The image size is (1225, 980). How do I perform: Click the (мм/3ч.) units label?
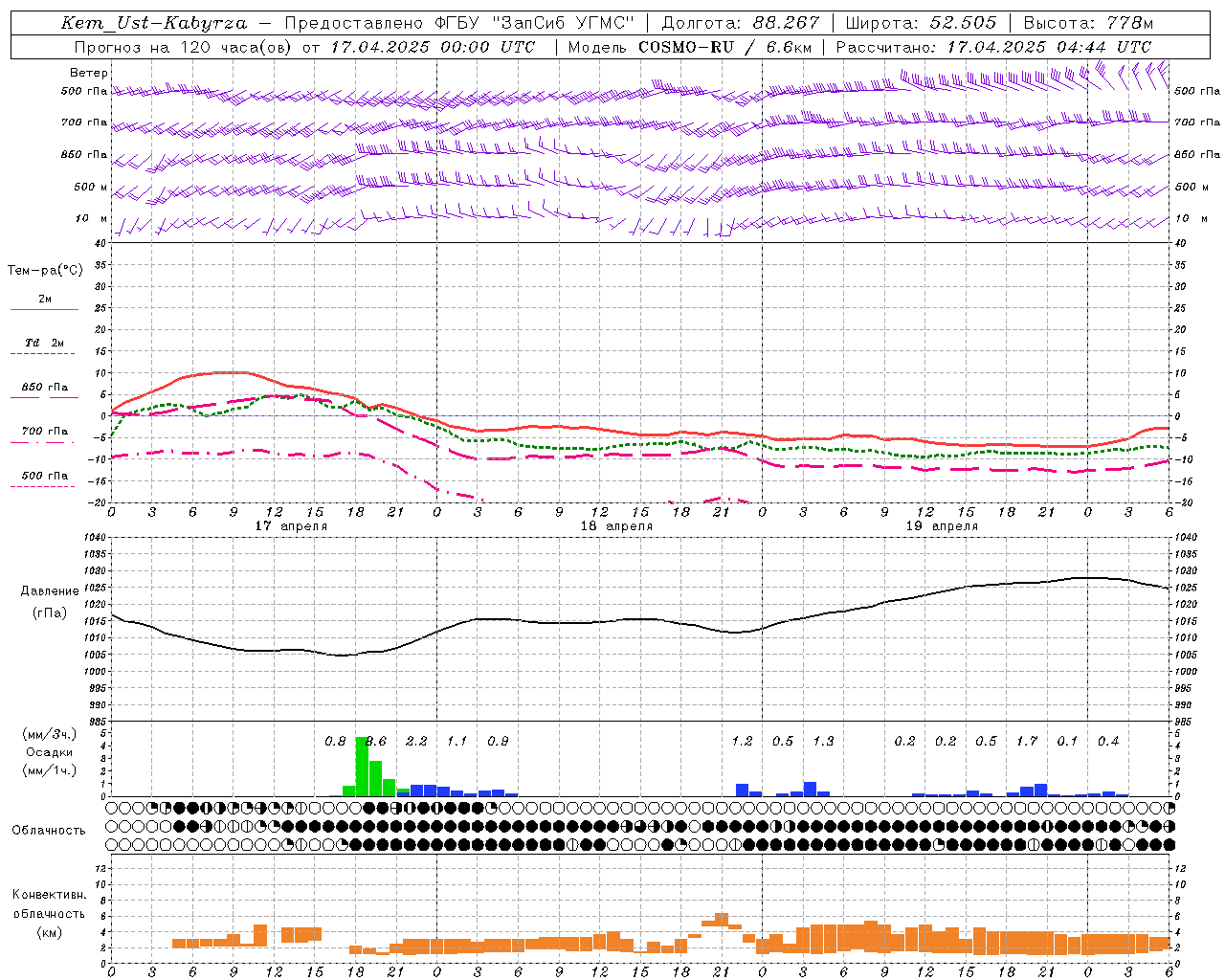(48, 734)
